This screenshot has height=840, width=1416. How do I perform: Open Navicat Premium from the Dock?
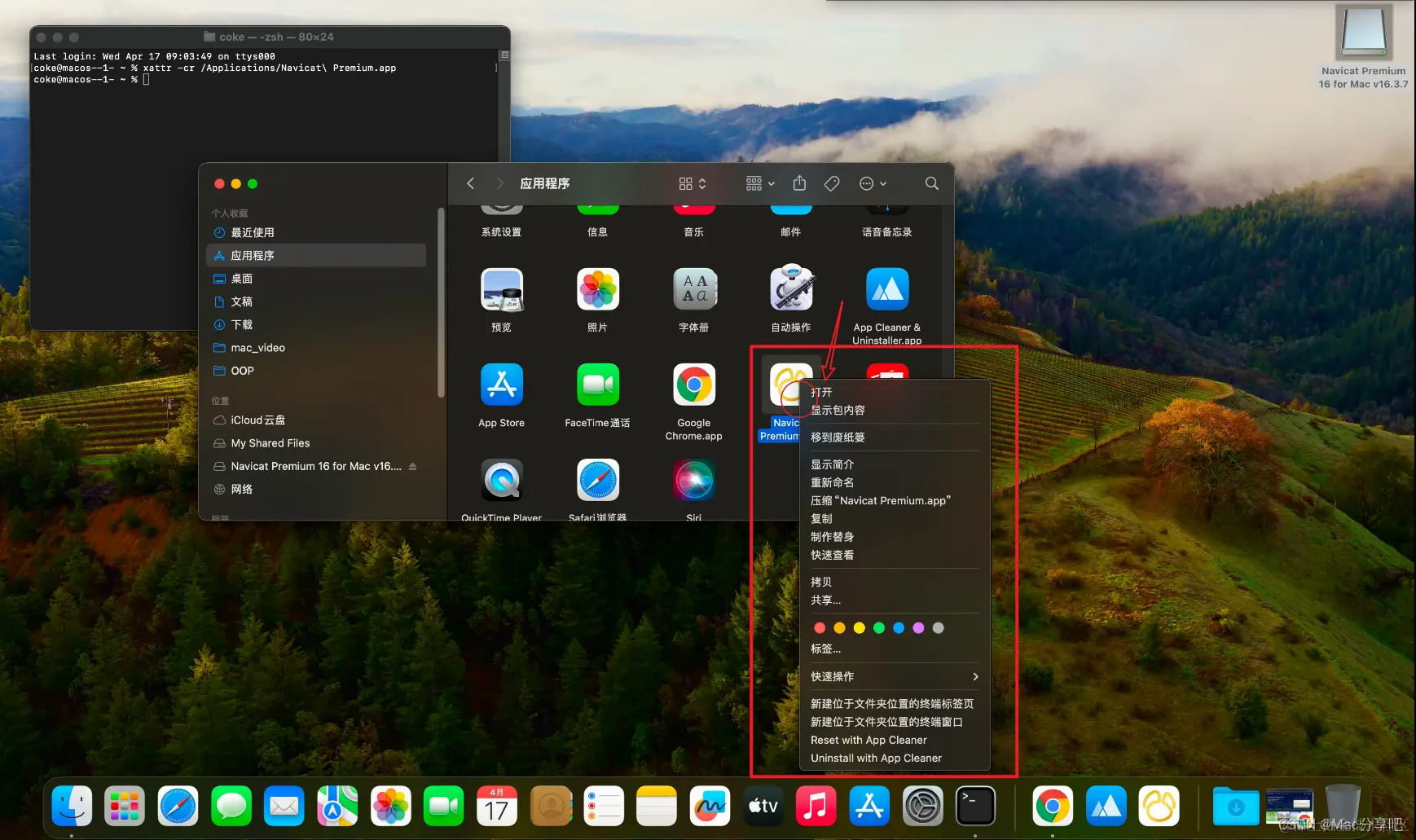(x=1159, y=807)
